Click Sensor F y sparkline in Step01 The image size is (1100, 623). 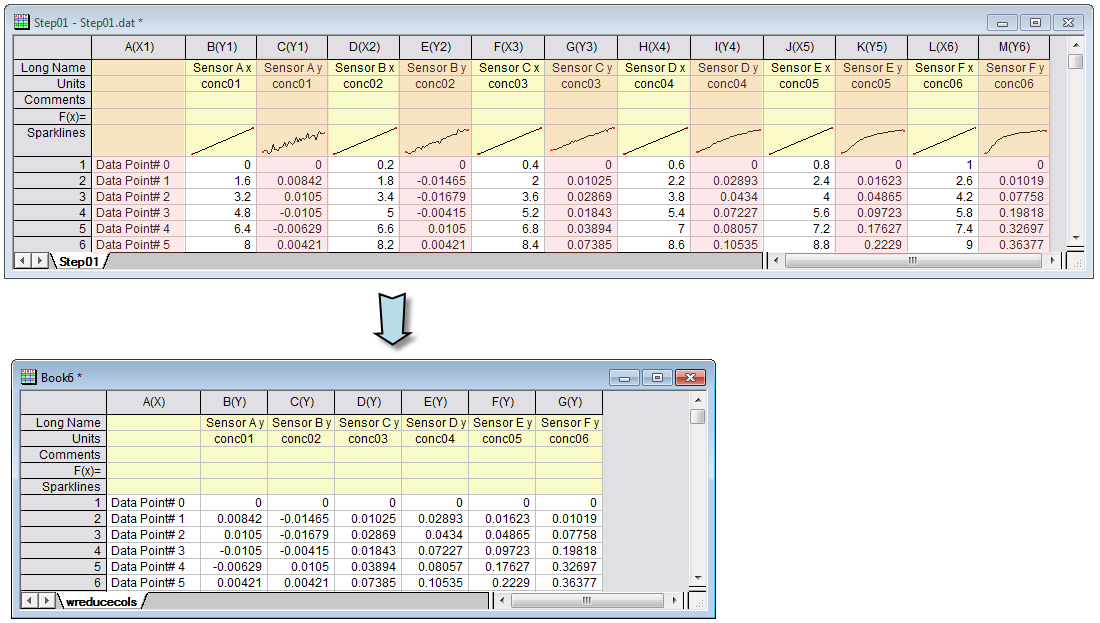click(1014, 140)
